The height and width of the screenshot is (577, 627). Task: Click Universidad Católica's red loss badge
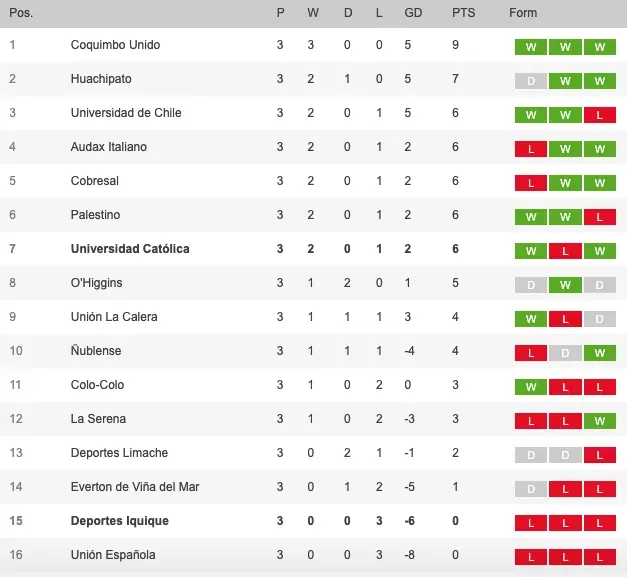565,250
